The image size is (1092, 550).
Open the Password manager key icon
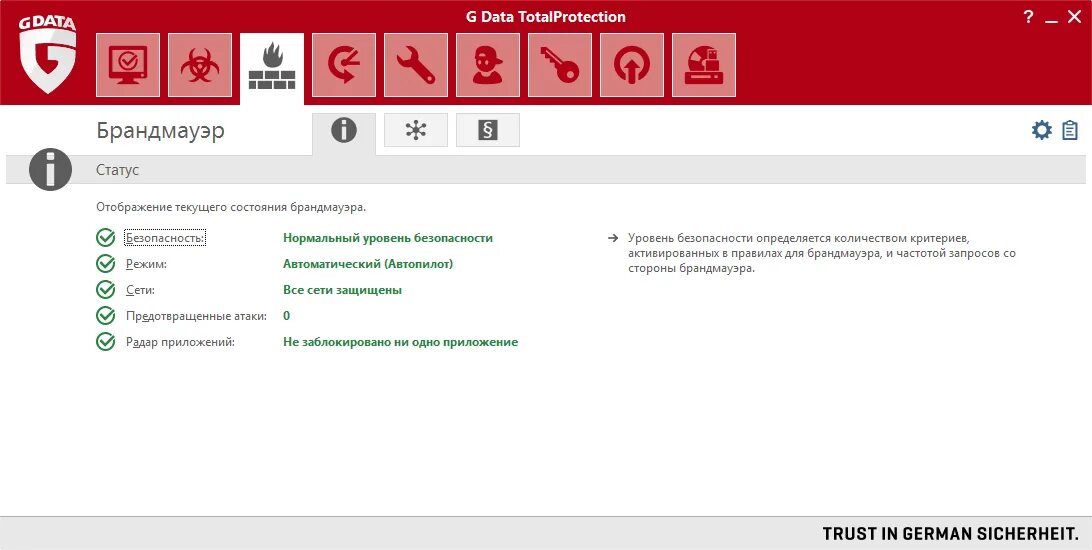click(560, 65)
